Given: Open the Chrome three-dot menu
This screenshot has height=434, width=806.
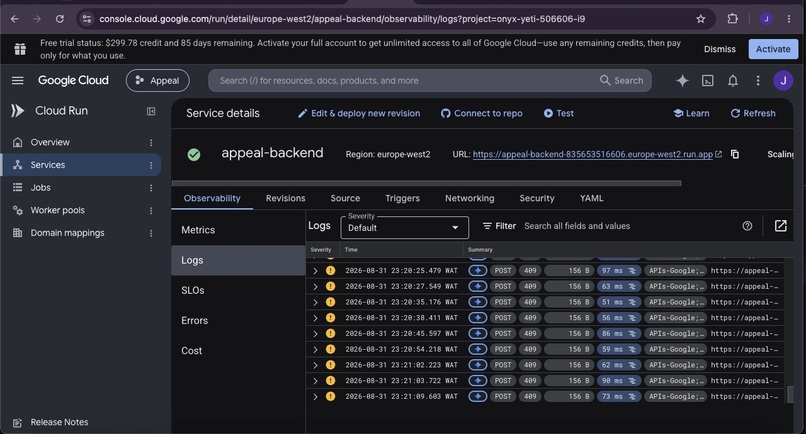Looking at the screenshot, I should point(789,19).
